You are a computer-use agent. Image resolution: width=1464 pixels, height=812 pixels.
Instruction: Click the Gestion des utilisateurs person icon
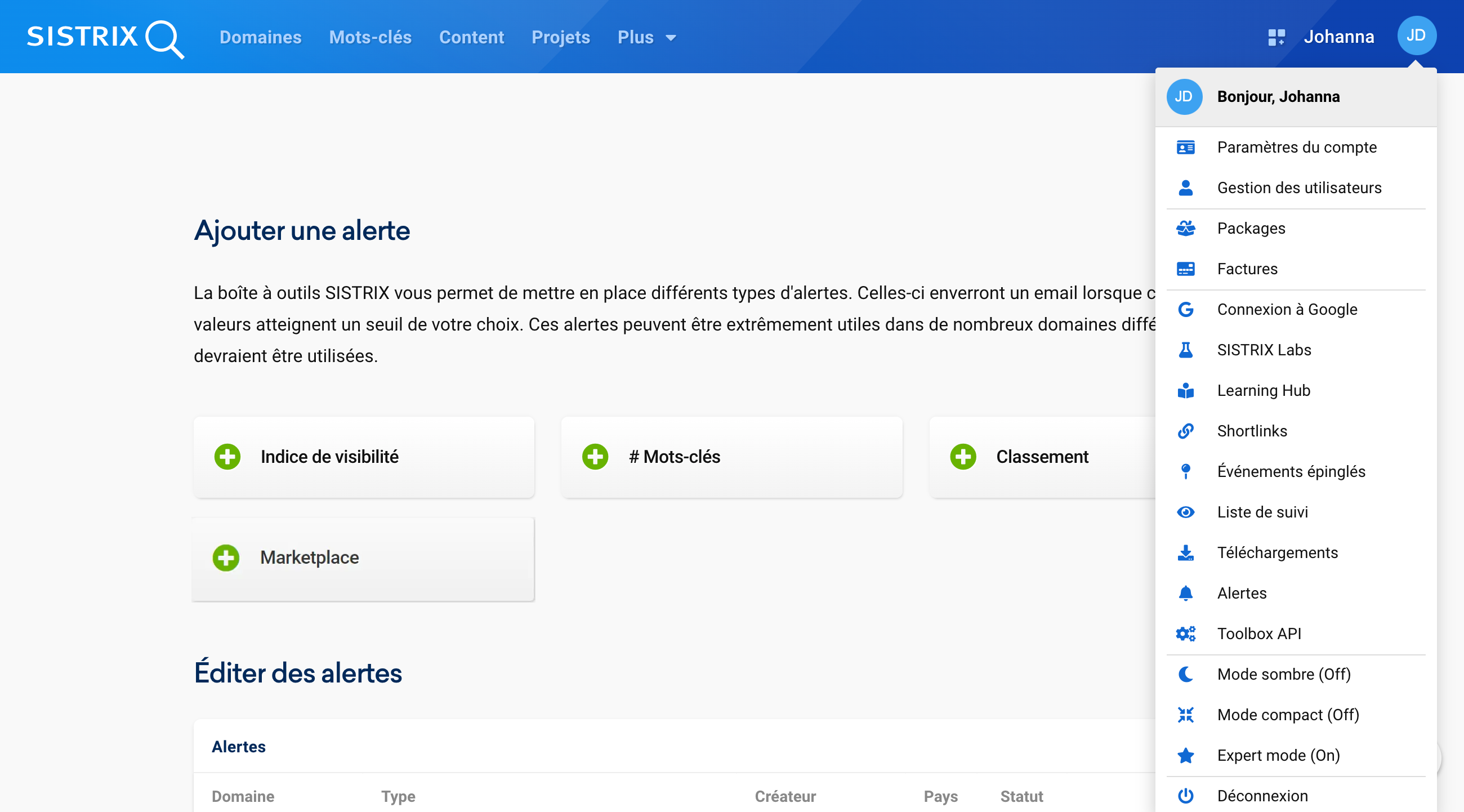pyautogui.click(x=1185, y=188)
